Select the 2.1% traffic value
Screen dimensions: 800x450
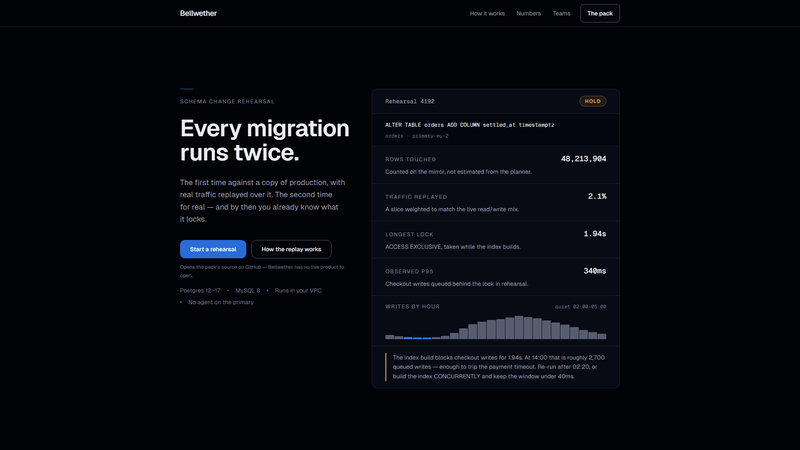pos(597,196)
